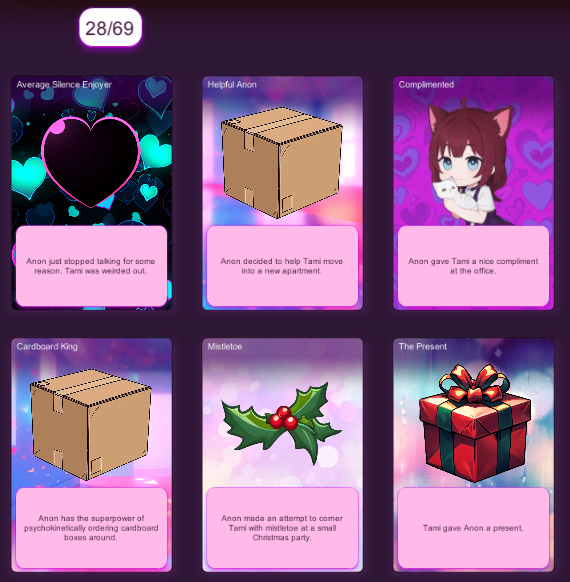Select the Complimented card title
This screenshot has width=570, height=582.
click(x=426, y=85)
